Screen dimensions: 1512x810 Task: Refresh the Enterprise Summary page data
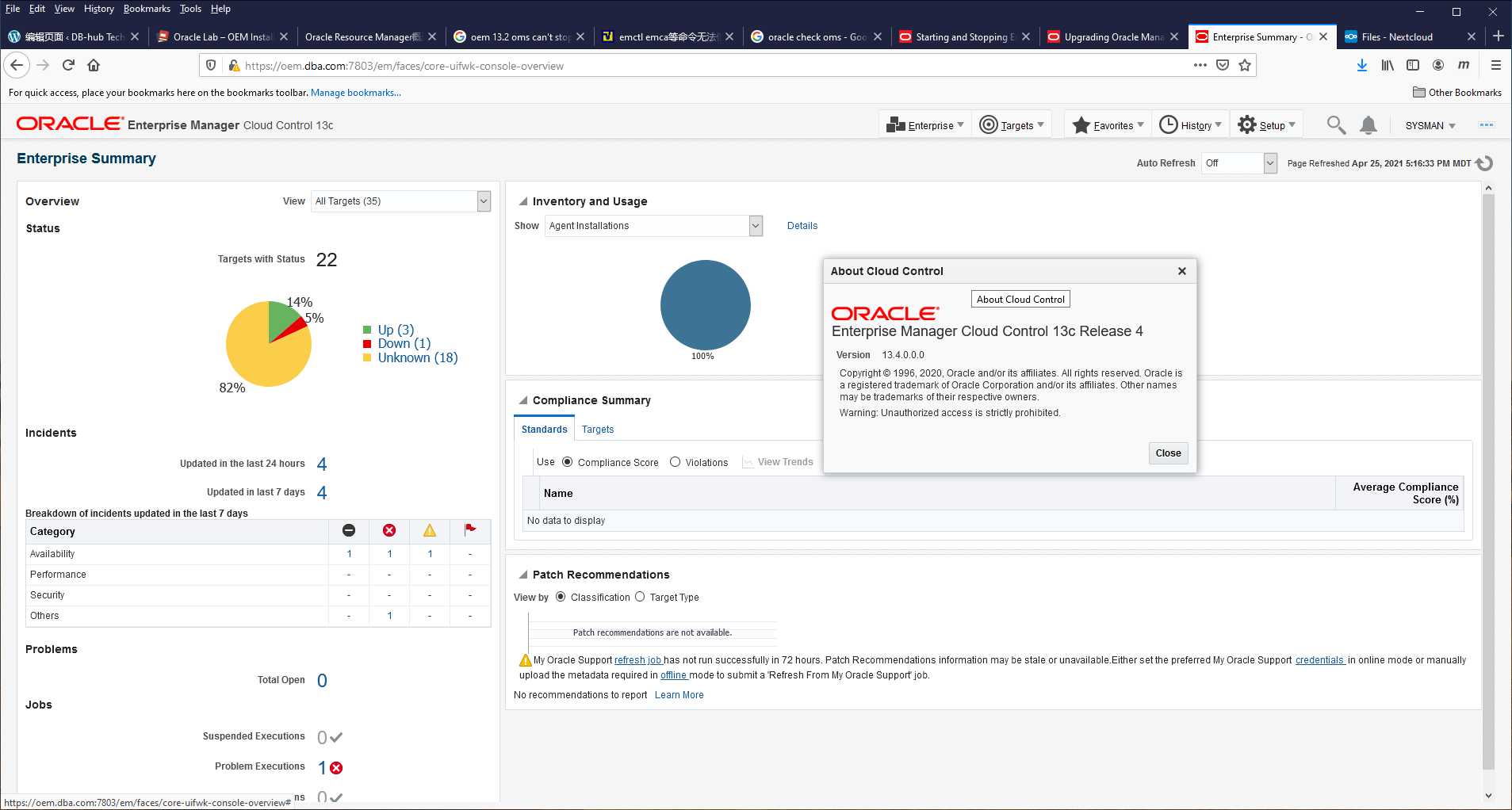click(1484, 163)
